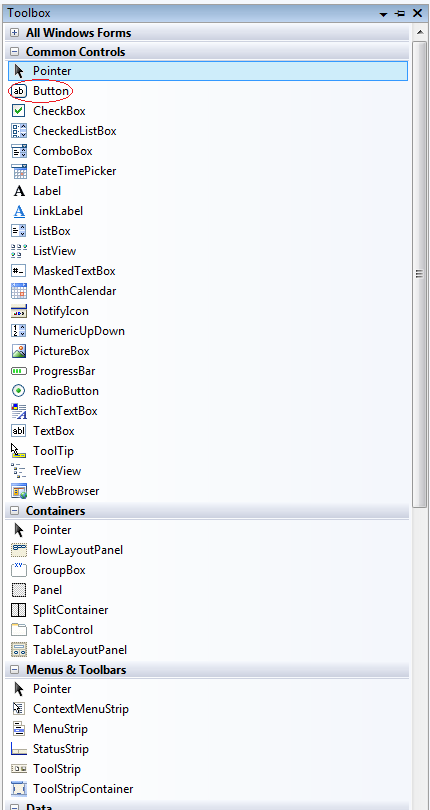Select the ProgressBar control icon

pyautogui.click(x=19, y=371)
